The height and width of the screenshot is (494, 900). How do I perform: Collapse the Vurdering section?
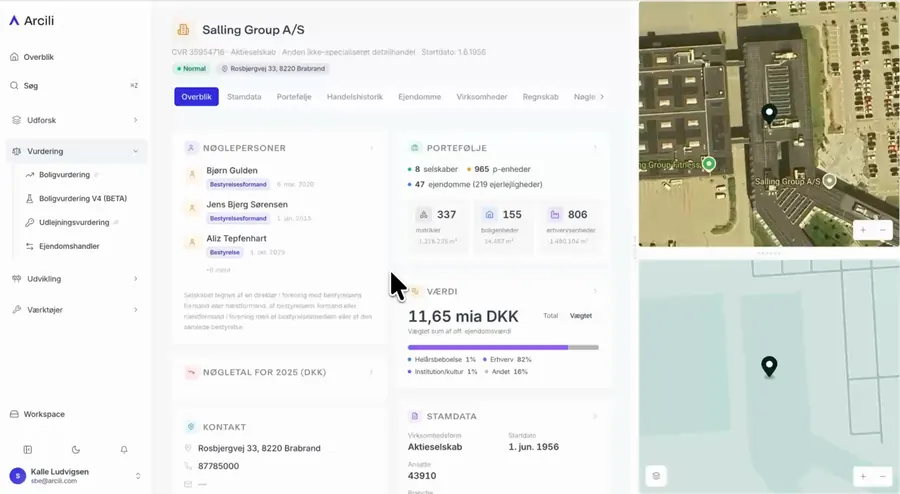tap(75, 151)
